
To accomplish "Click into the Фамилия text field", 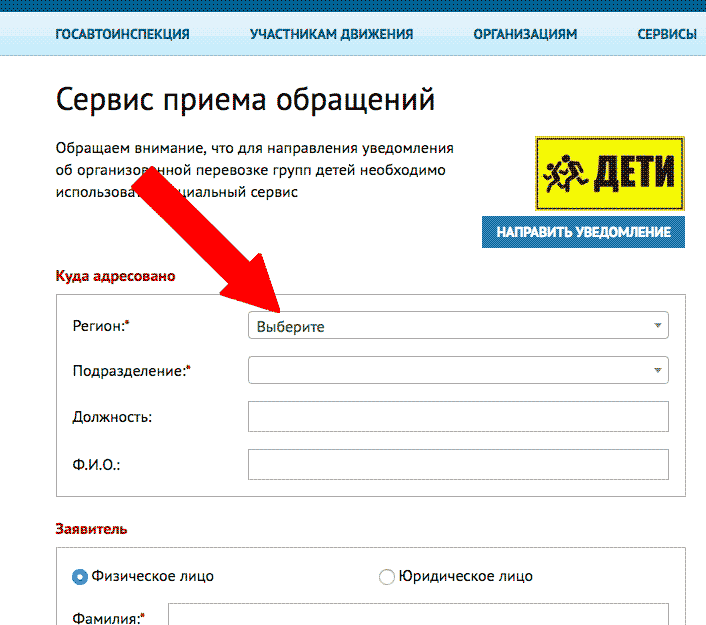I will pos(418,614).
